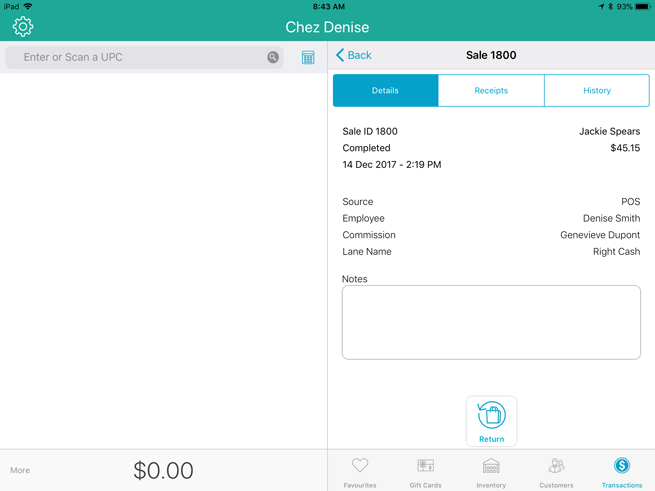Click inside the Notes text box
This screenshot has width=655, height=491.
point(491,322)
